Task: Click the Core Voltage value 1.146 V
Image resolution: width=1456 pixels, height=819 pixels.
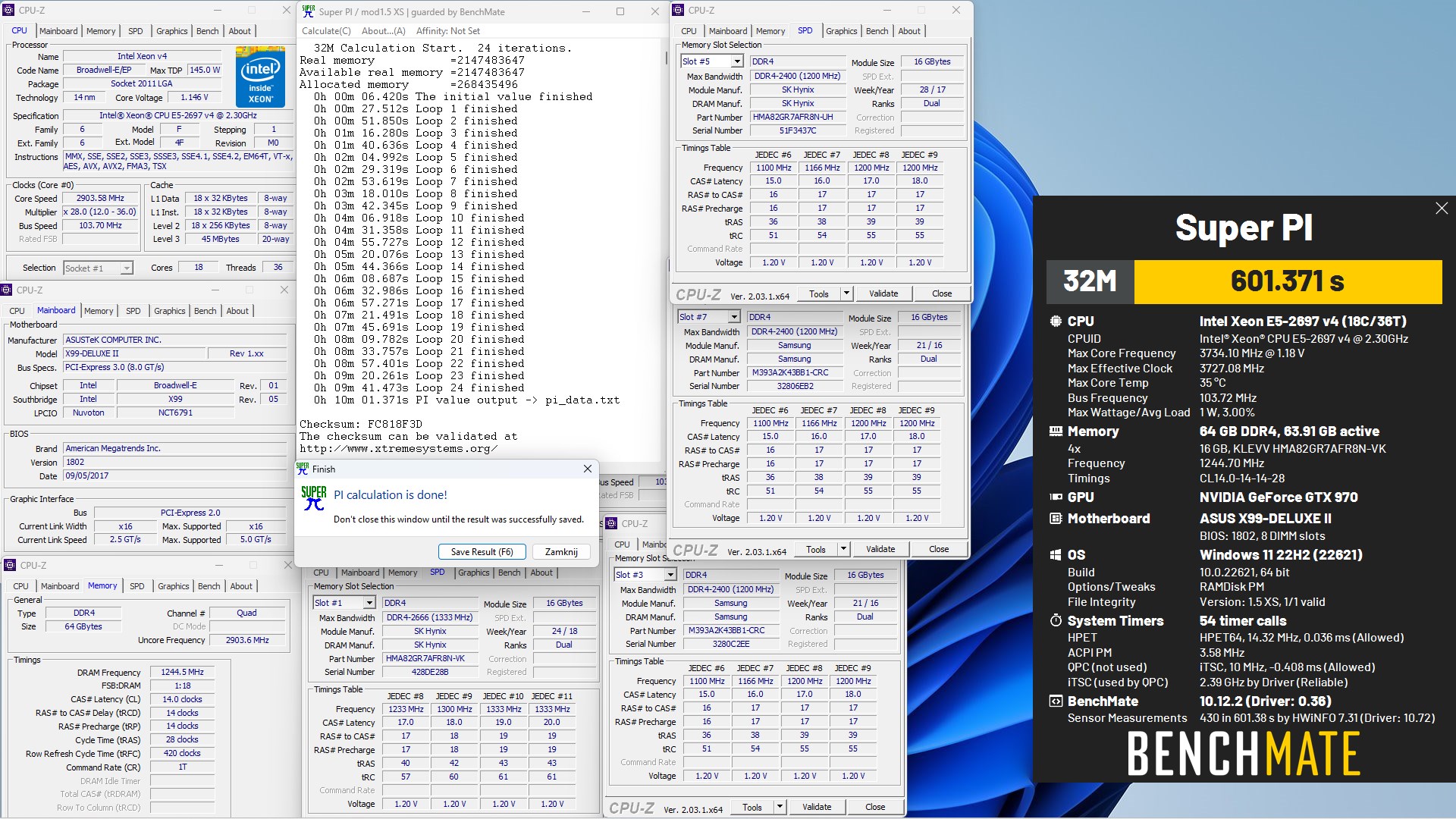Action: pyautogui.click(x=194, y=97)
